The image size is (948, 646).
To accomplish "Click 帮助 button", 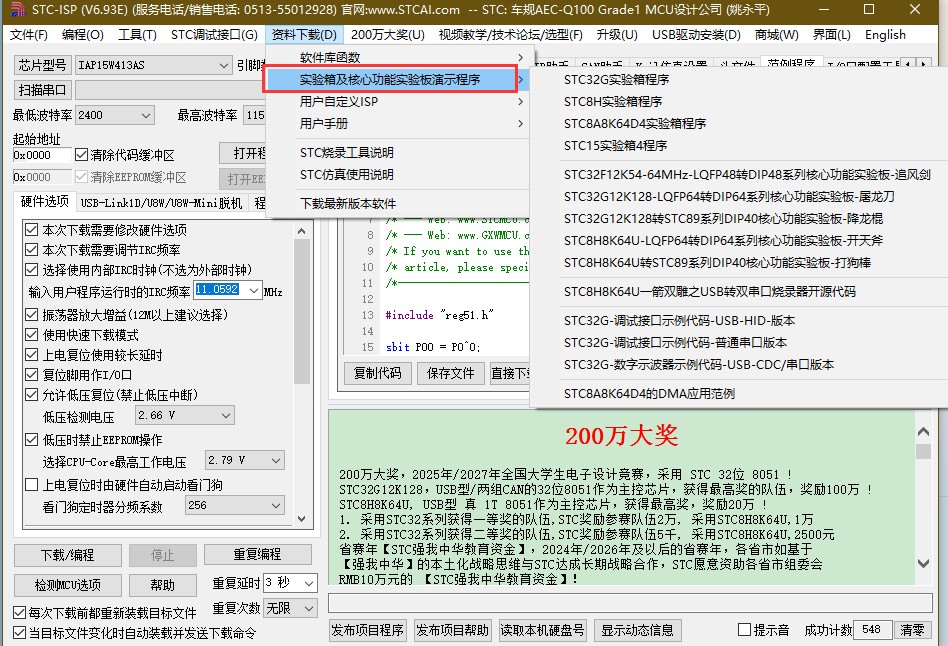I will [x=162, y=586].
